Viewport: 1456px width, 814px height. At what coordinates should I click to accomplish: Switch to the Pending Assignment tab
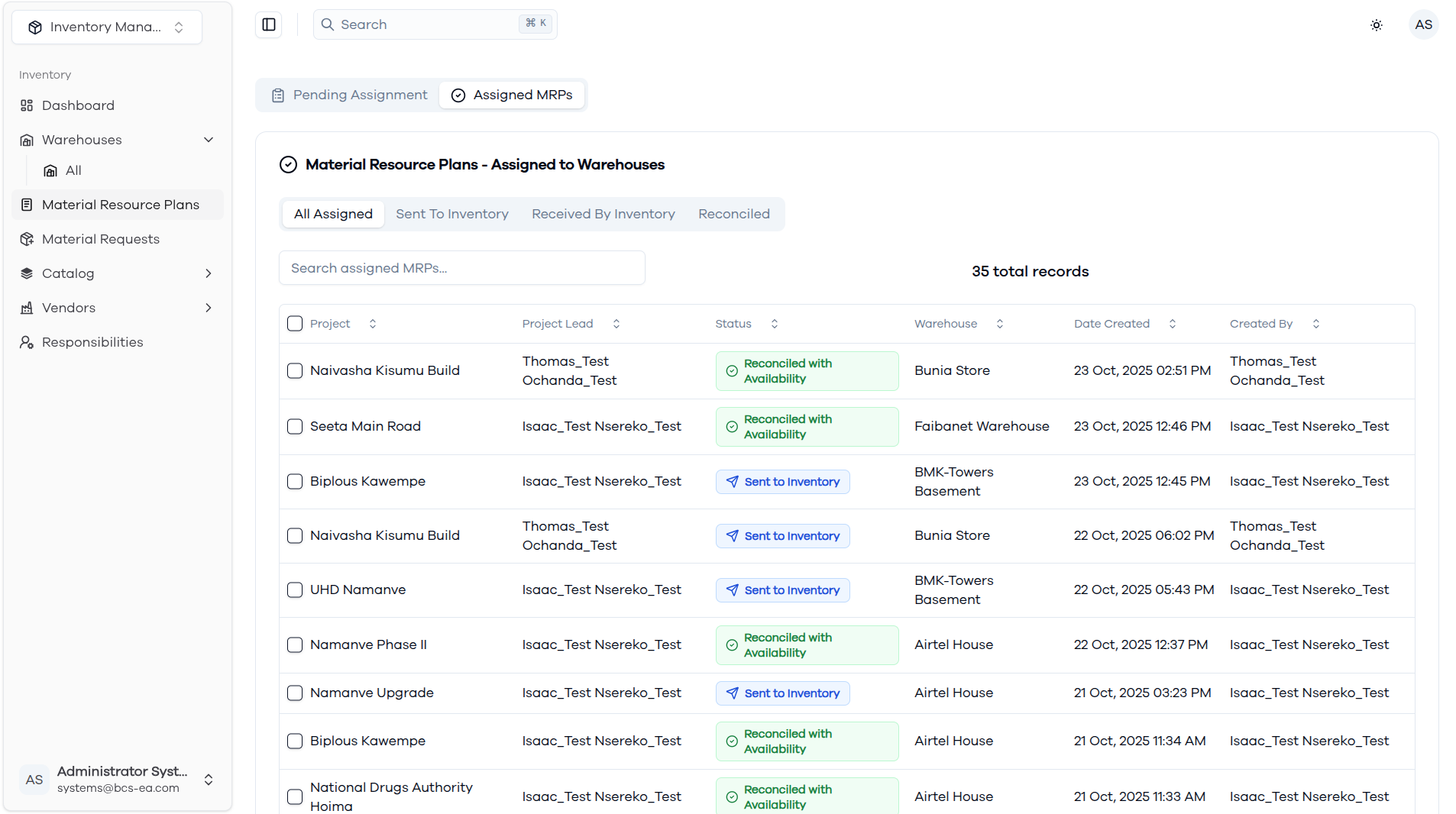coord(349,95)
